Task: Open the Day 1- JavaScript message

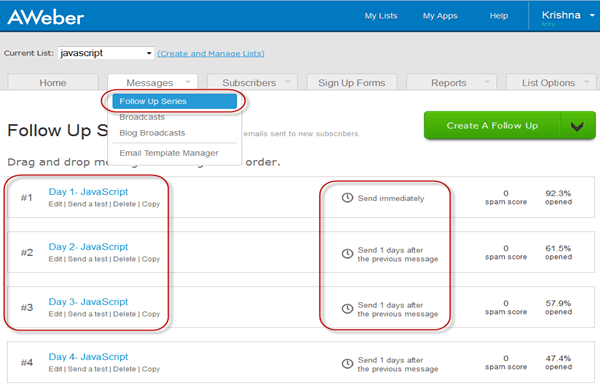Action: [x=88, y=192]
